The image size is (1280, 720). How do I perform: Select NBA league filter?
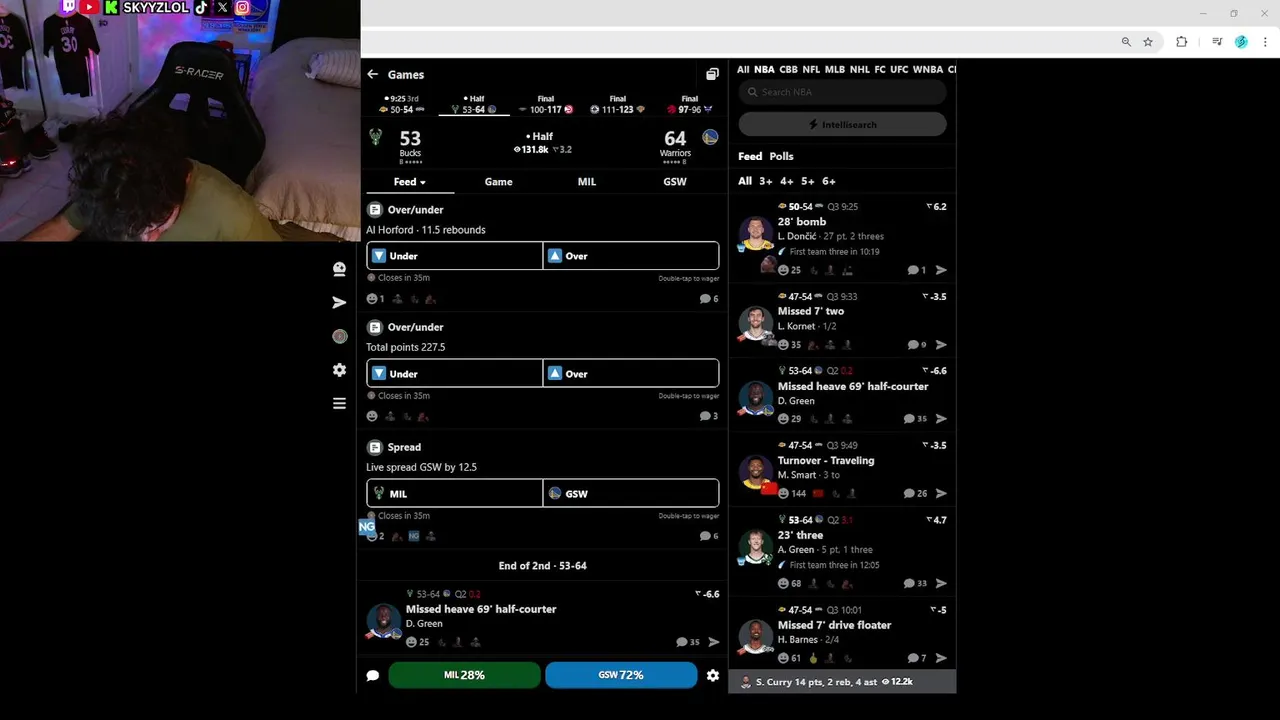pyautogui.click(x=764, y=70)
